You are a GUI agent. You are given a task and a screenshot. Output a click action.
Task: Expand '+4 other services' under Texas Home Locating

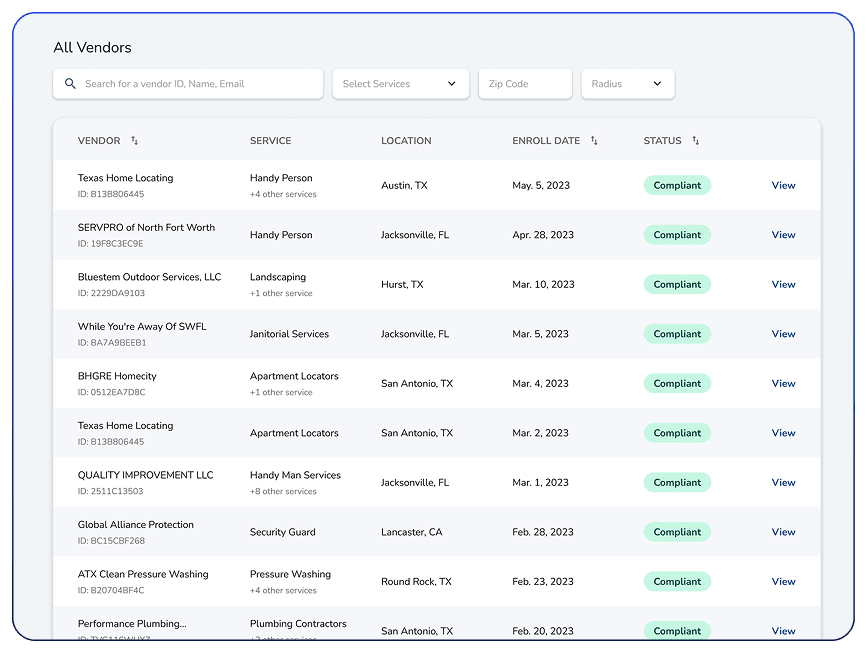tap(283, 193)
